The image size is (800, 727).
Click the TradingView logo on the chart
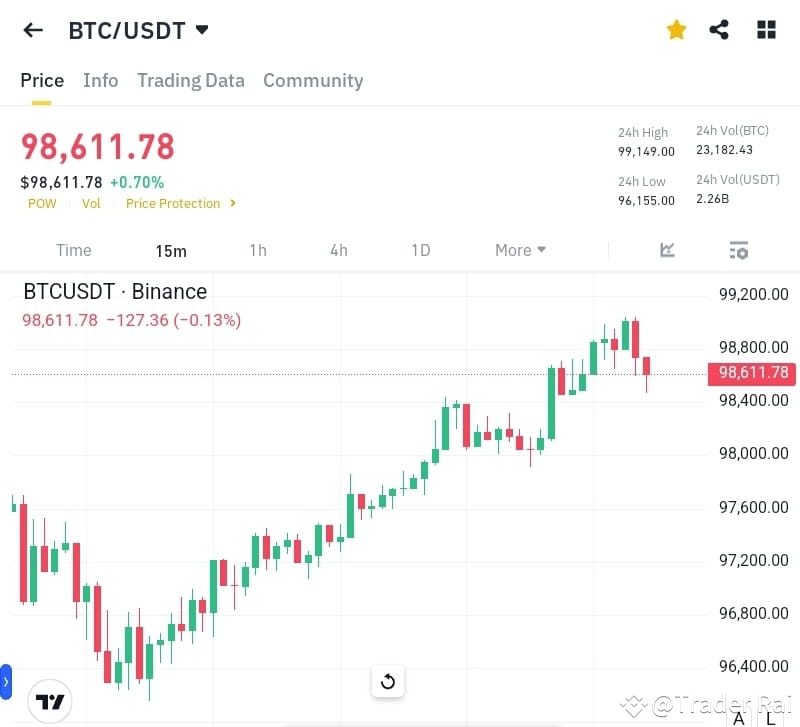pos(50,701)
